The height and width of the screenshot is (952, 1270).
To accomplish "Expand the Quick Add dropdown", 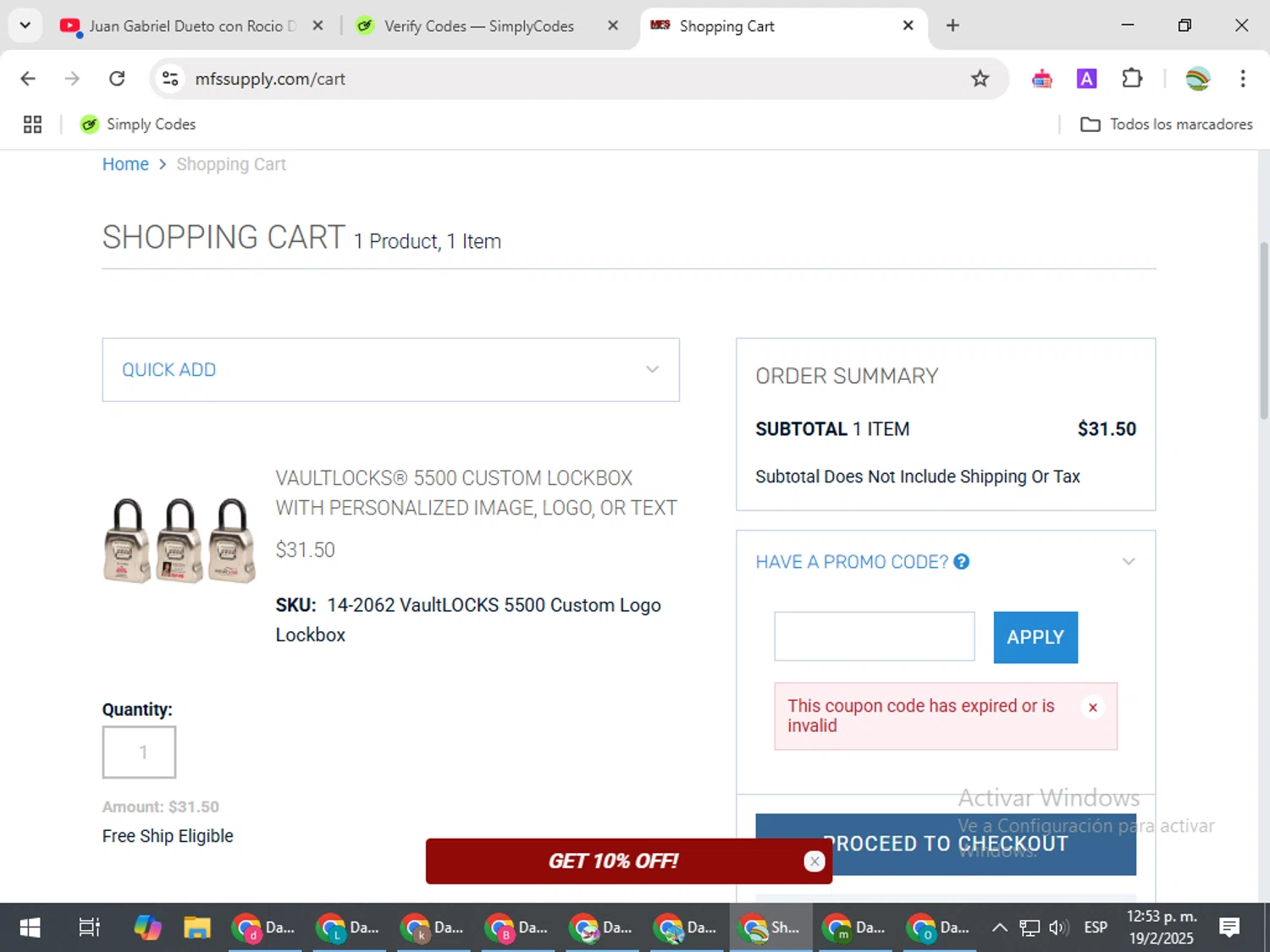I will click(390, 370).
